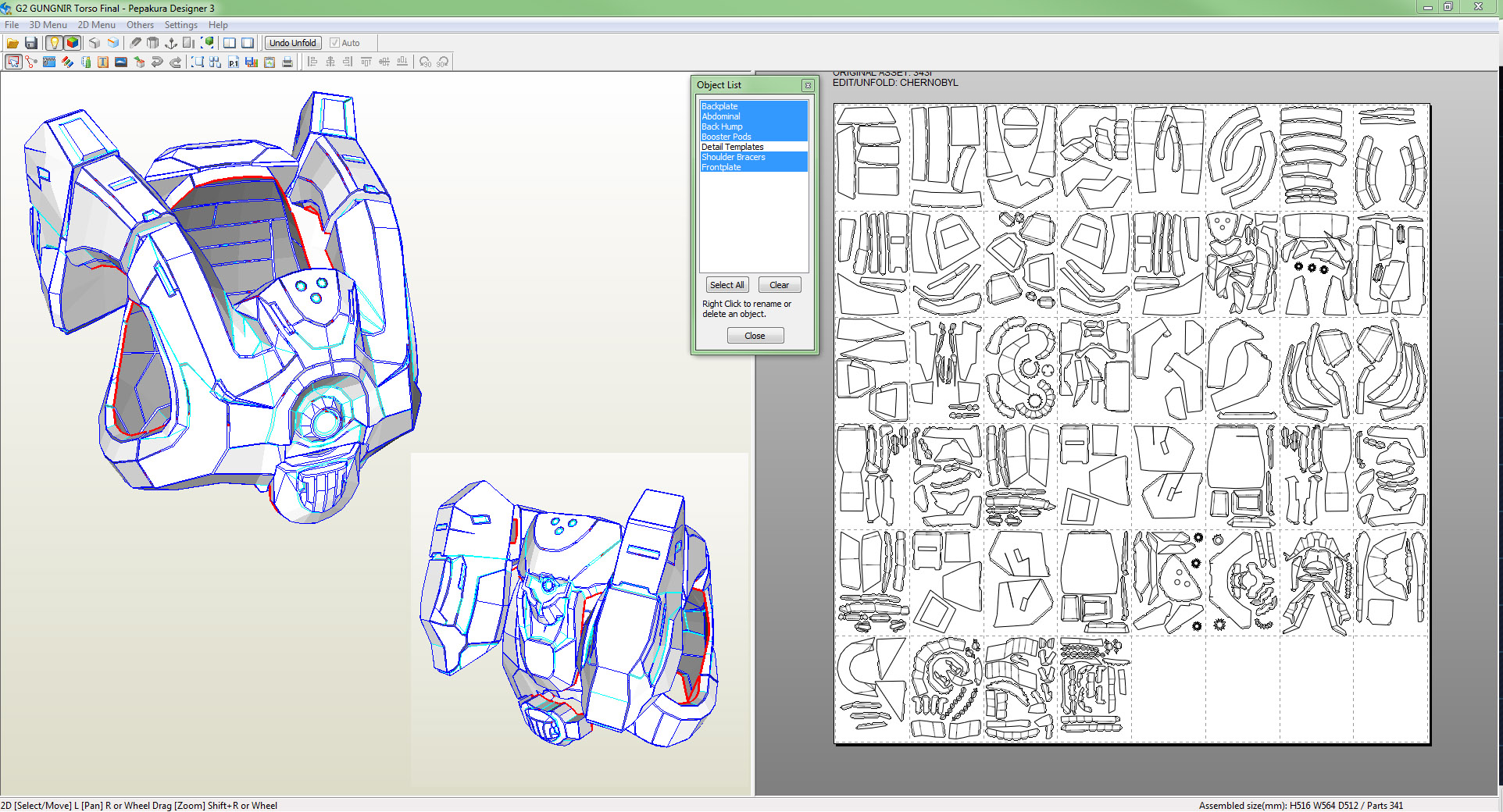Screen dimensions: 1503x812
Task: Click the gray solid cube view icon
Action: (95, 43)
